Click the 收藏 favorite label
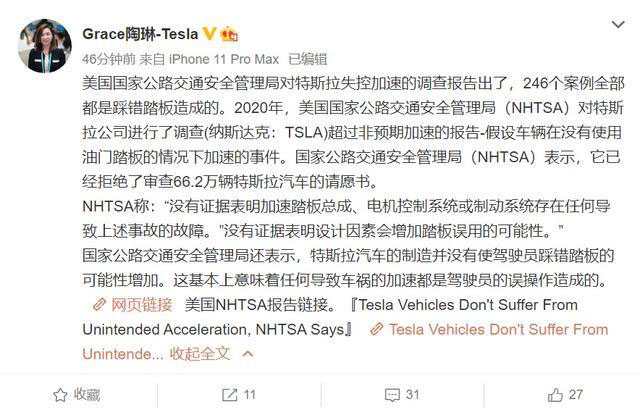The image size is (640, 415). click(x=87, y=394)
